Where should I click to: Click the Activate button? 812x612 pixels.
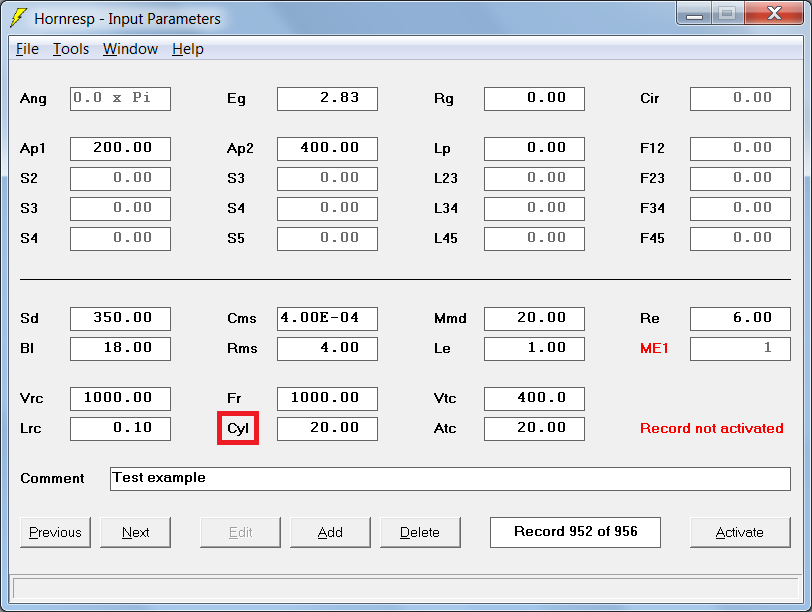tap(740, 532)
